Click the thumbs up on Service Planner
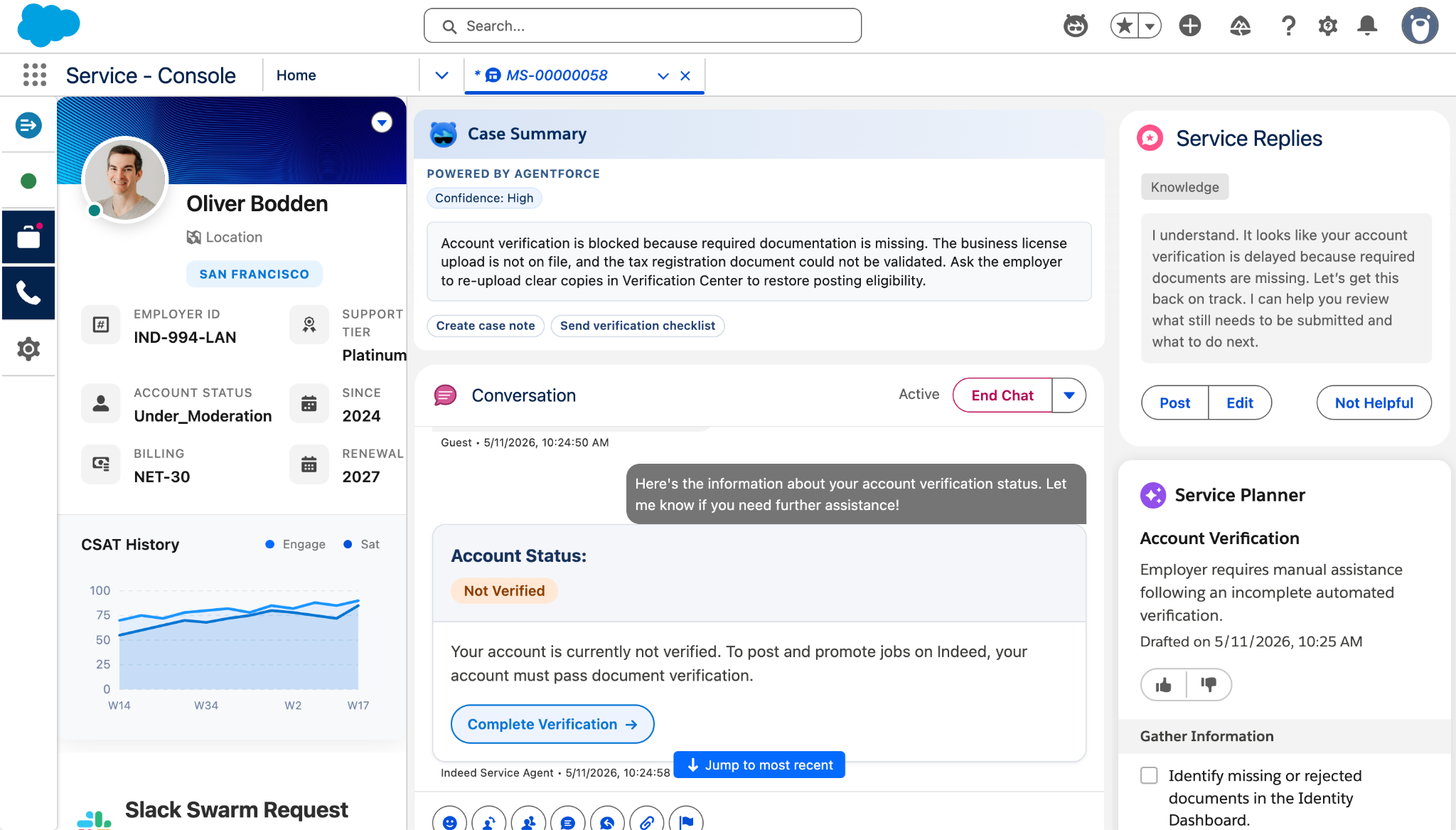Screen dimensions: 1456x830 [x=1164, y=685]
